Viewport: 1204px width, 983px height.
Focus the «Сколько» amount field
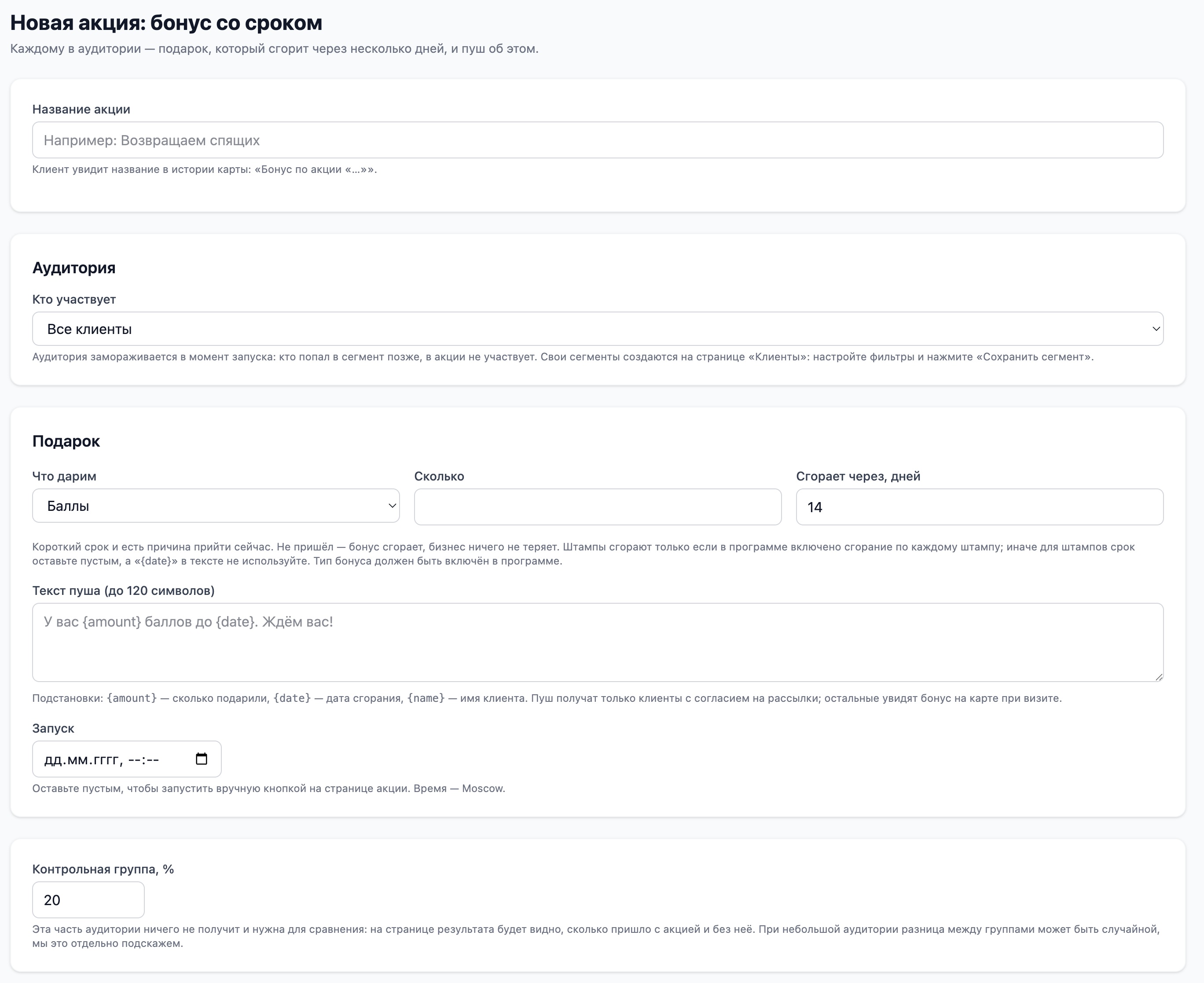click(598, 507)
